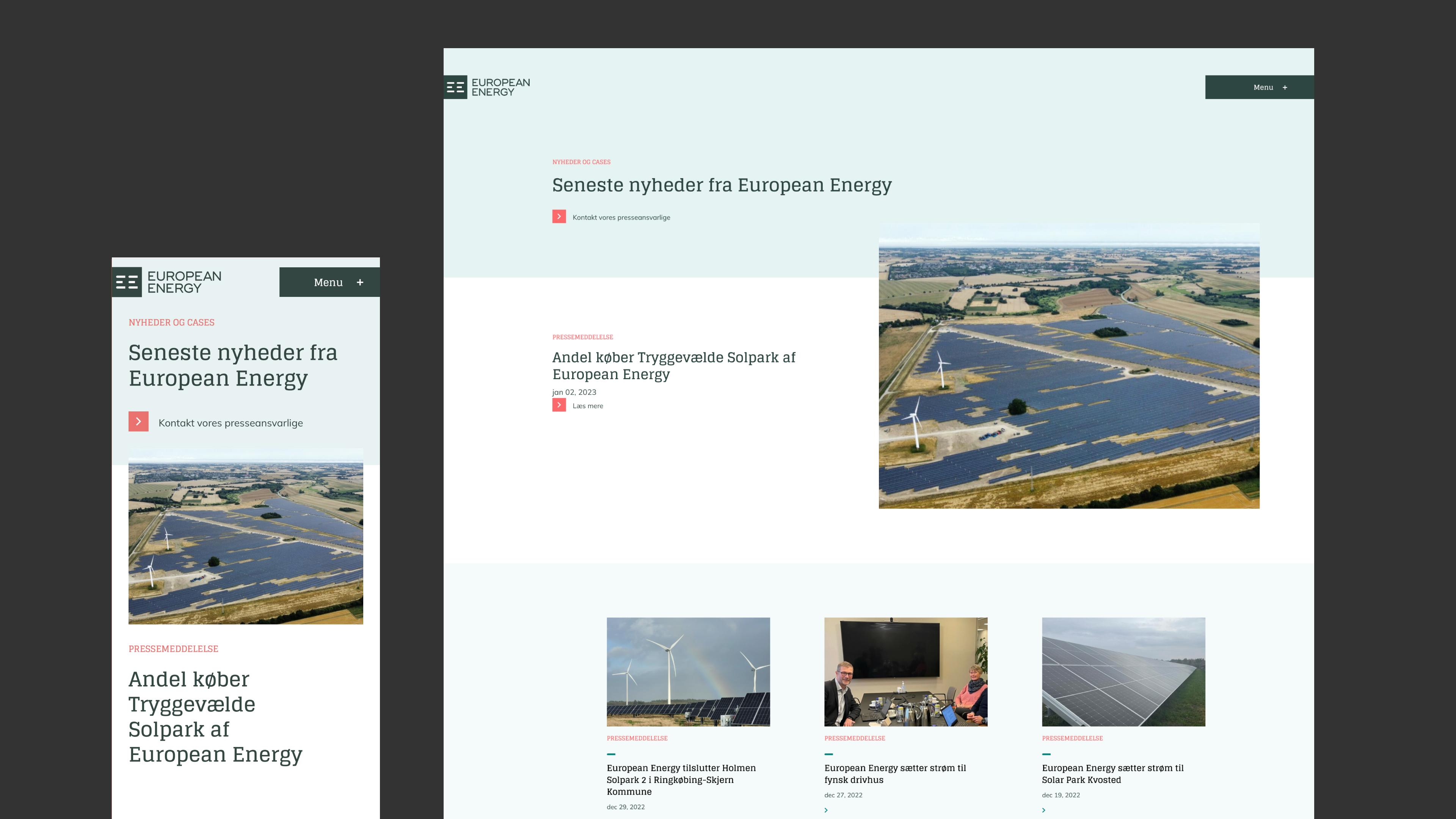Click the red arrow beside Læs mere

tap(559, 405)
